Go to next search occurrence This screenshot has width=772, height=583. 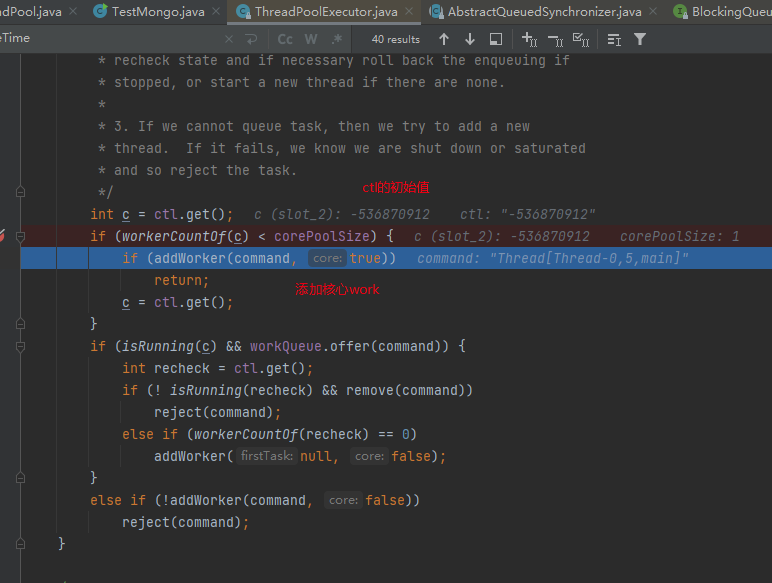click(470, 39)
